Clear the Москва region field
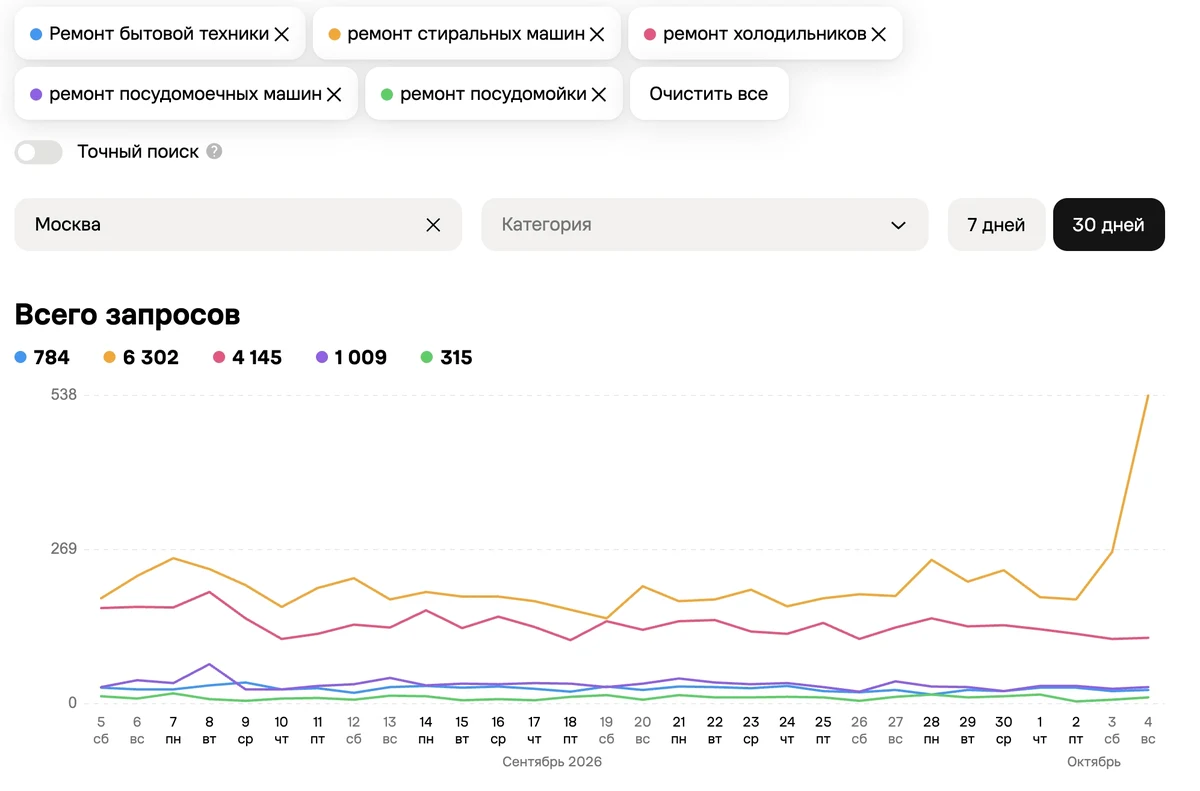Viewport: 1200px width, 791px height. [433, 225]
